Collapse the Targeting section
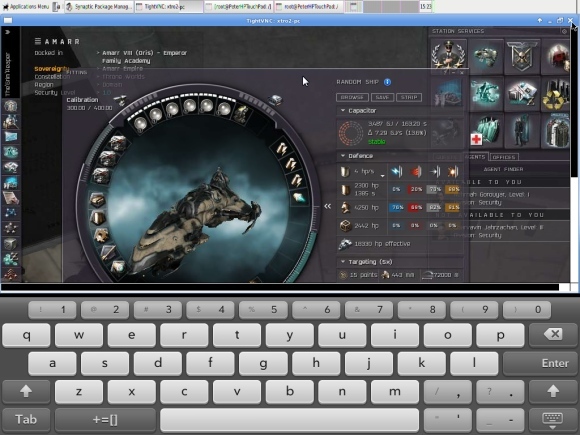The width and height of the screenshot is (580, 435). (343, 262)
